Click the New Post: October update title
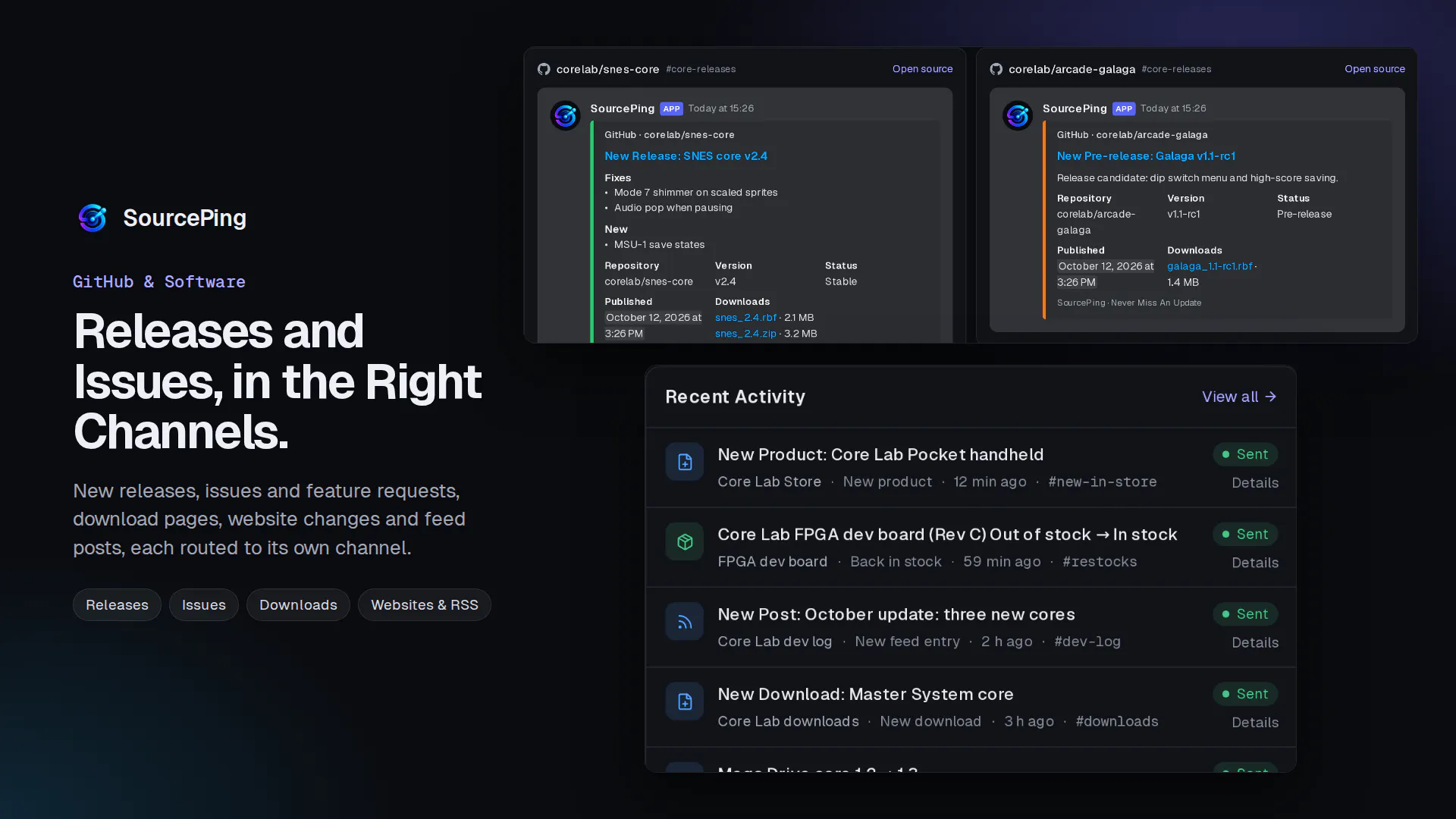This screenshot has height=819, width=1456. [896, 614]
